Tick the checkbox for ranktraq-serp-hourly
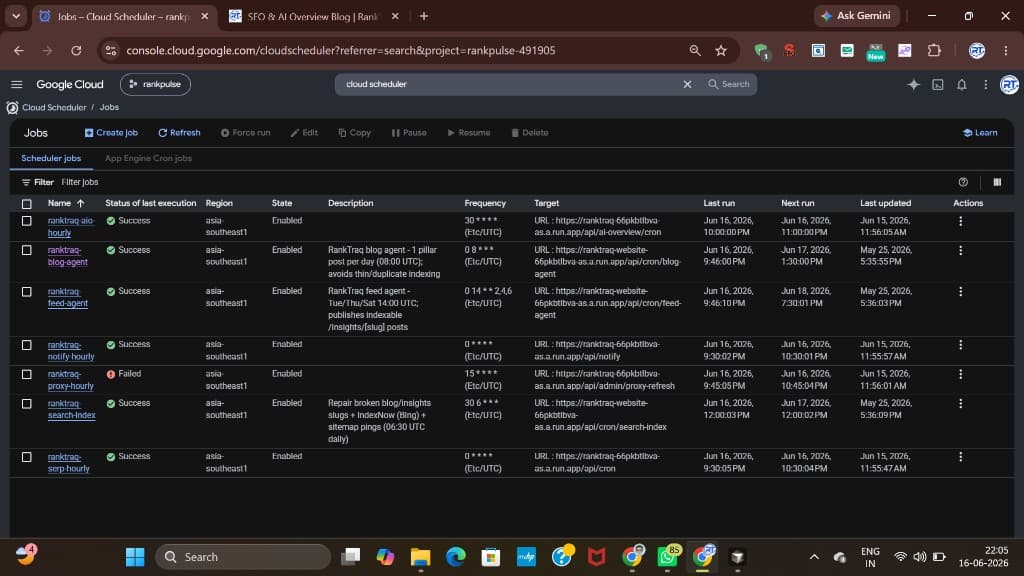Viewport: 1024px width, 576px height. tap(27, 457)
